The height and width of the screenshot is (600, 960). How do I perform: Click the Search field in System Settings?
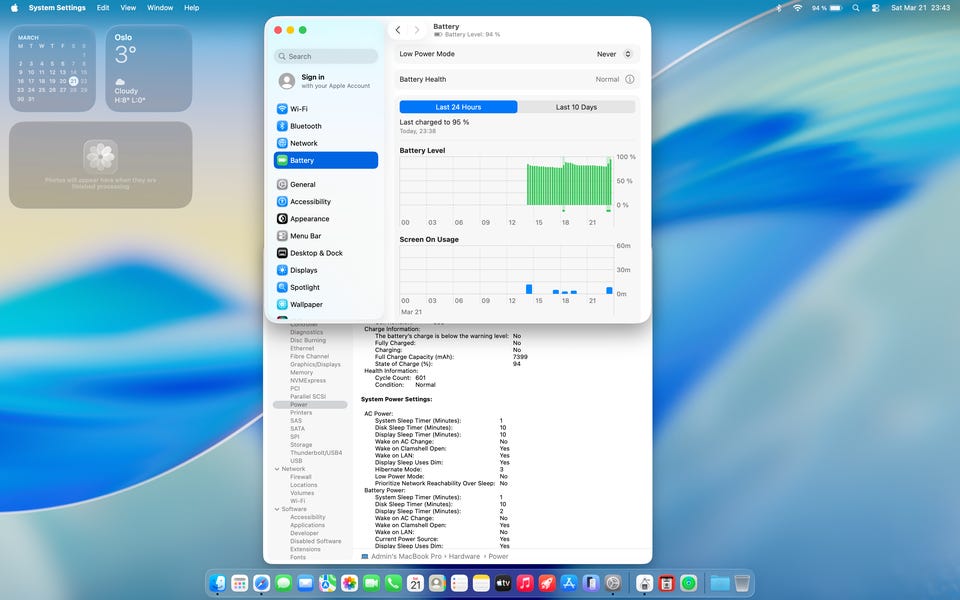(327, 56)
